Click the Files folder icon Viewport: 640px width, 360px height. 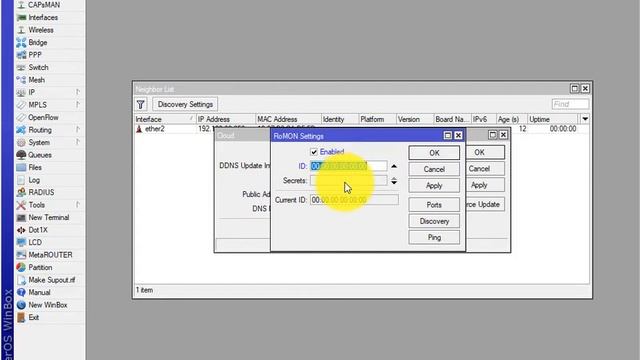click(x=21, y=167)
